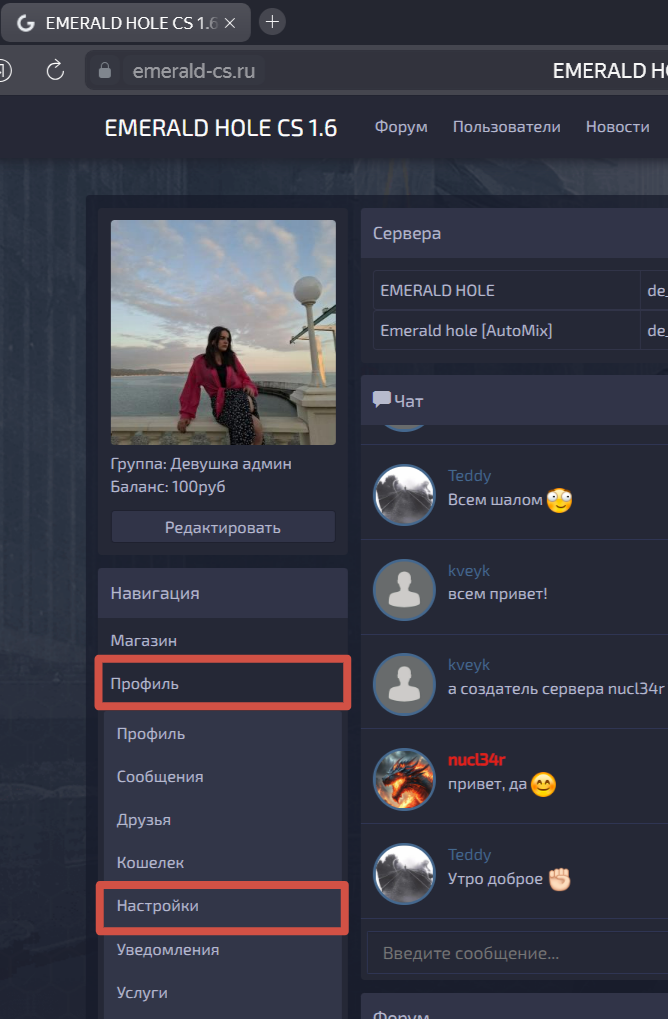Viewport: 668px width, 1019px height.
Task: Reload the page with refresh icon
Action: tap(55, 70)
